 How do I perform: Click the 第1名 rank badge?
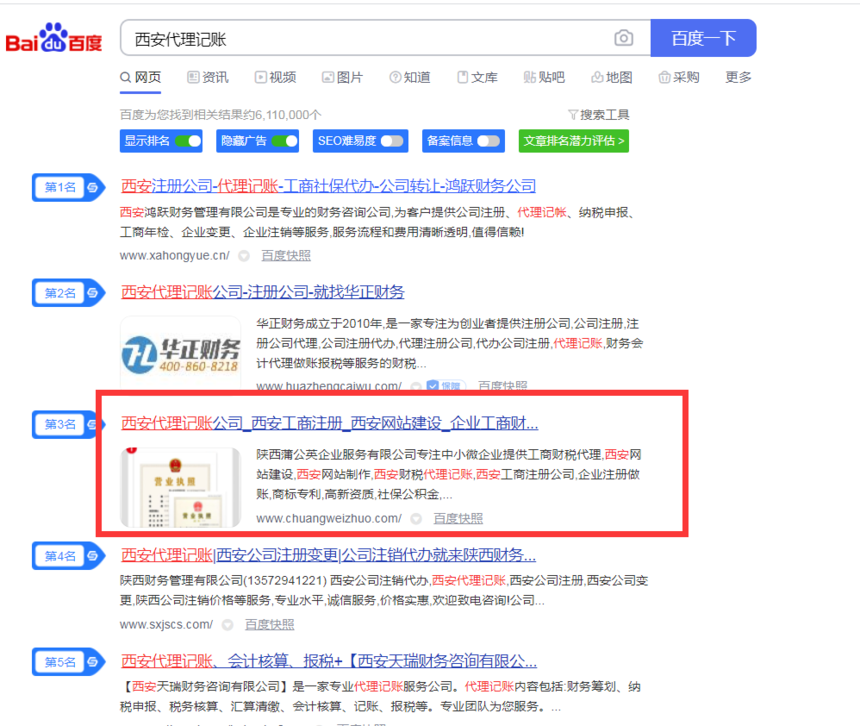(x=60, y=188)
